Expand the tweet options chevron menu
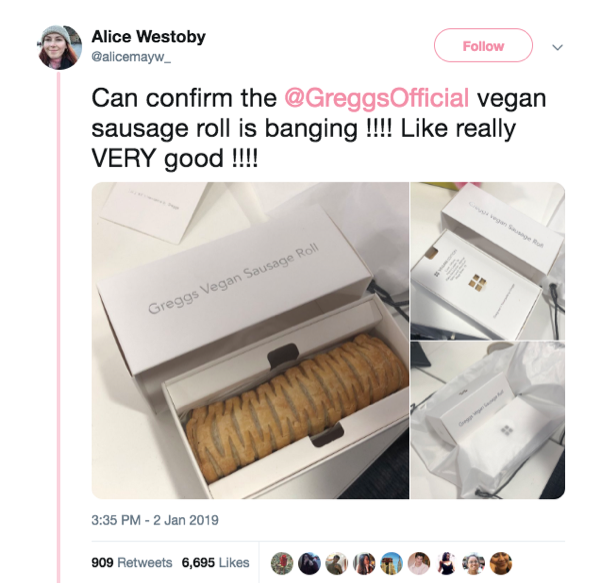Viewport: 600px width, 583px height. [x=558, y=47]
